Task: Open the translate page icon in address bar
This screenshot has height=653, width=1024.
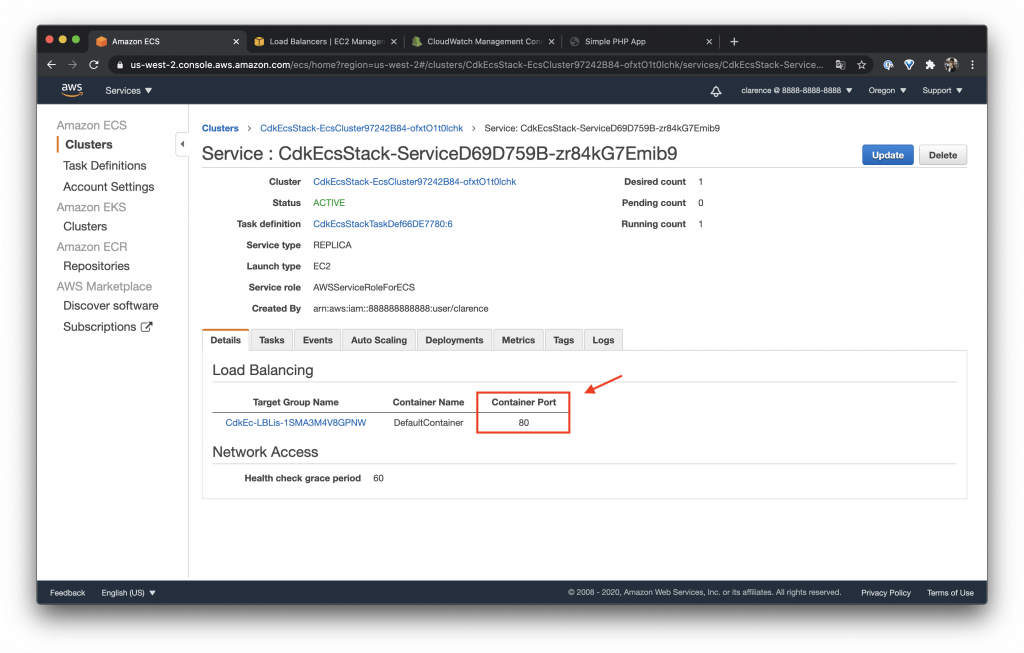Action: point(840,65)
